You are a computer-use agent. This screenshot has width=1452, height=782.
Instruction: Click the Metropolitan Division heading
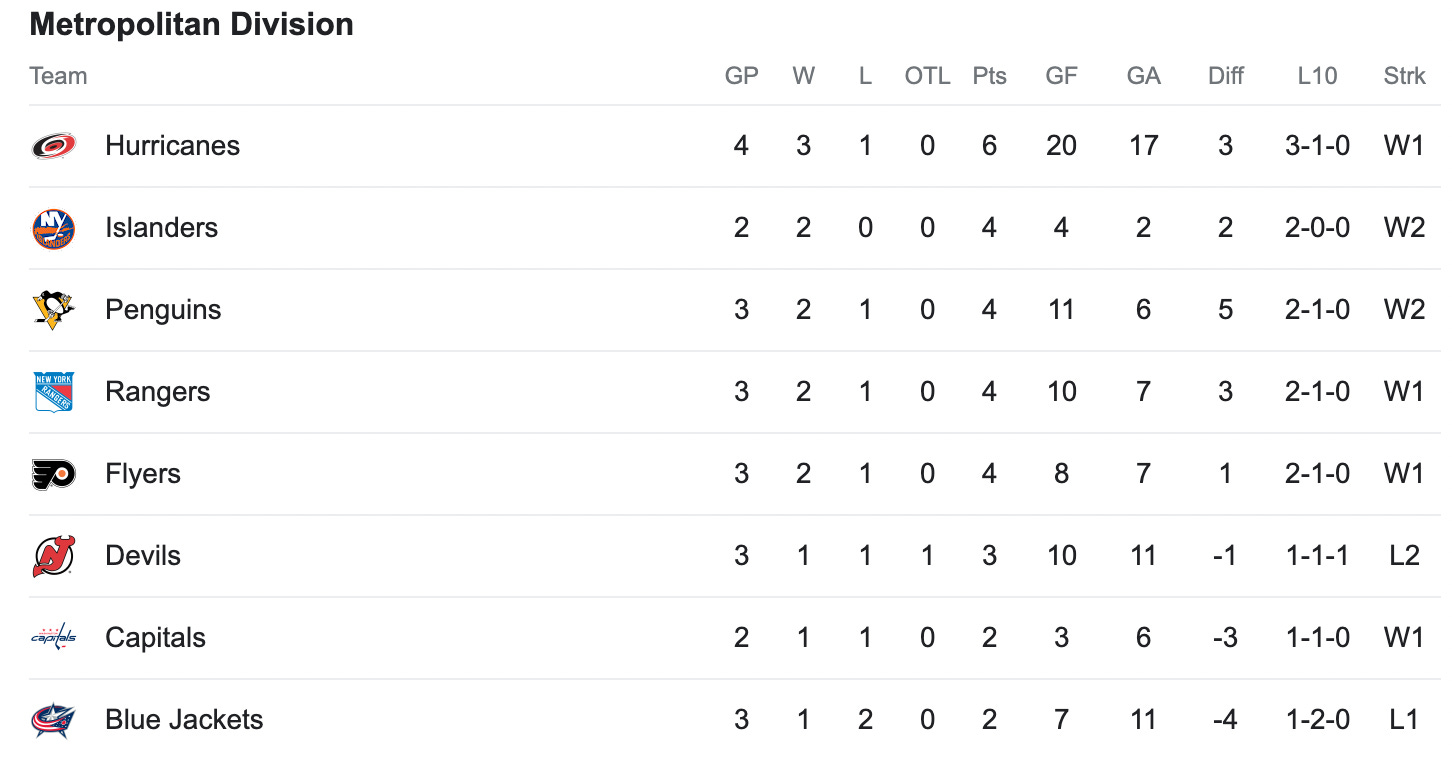pyautogui.click(x=191, y=24)
